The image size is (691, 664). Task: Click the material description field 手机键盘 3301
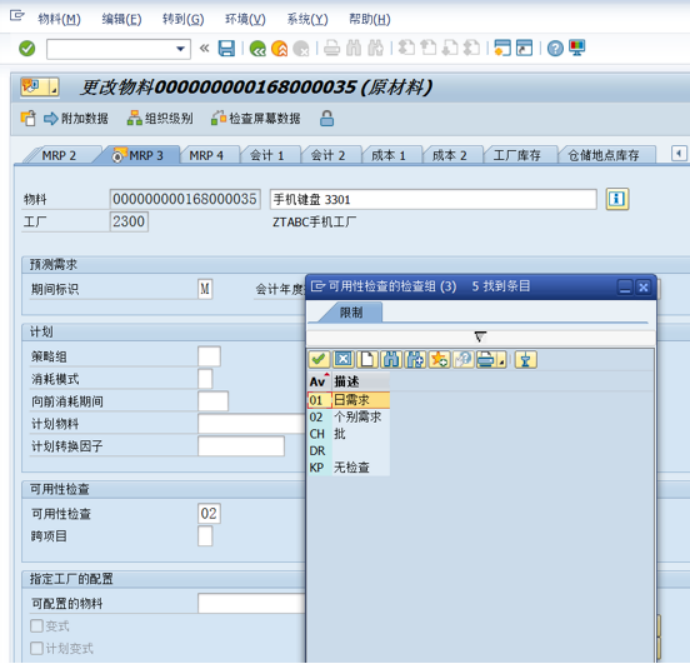point(433,200)
